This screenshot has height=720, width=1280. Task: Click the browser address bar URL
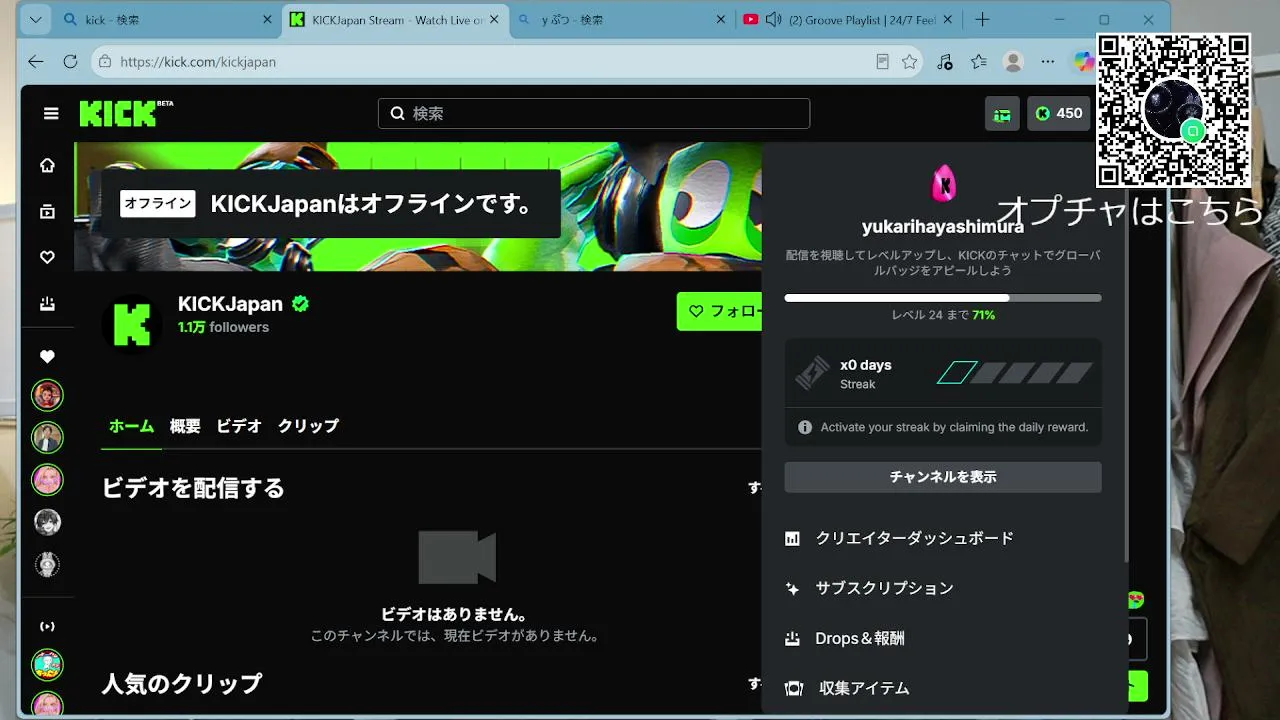198,62
